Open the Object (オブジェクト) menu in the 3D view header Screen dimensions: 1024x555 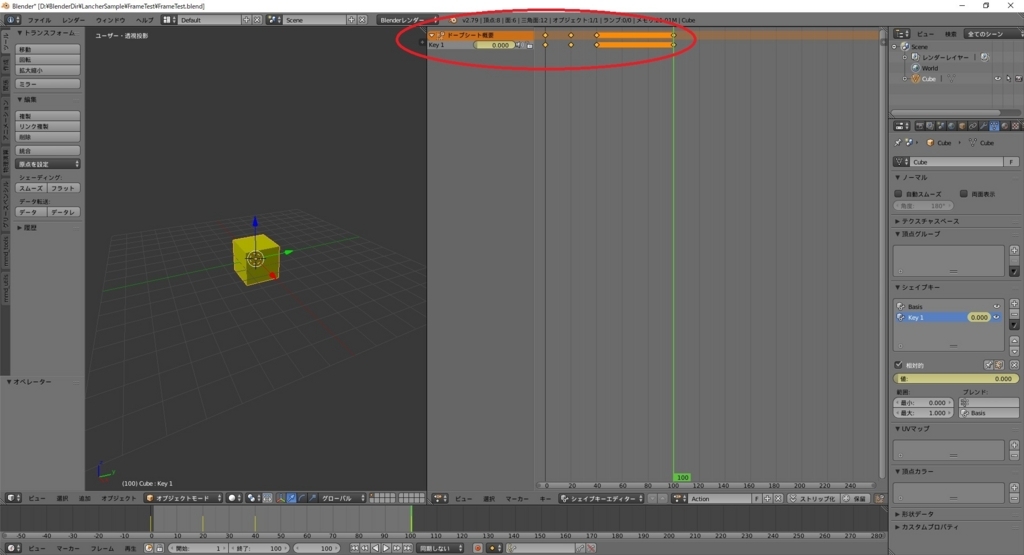point(118,498)
